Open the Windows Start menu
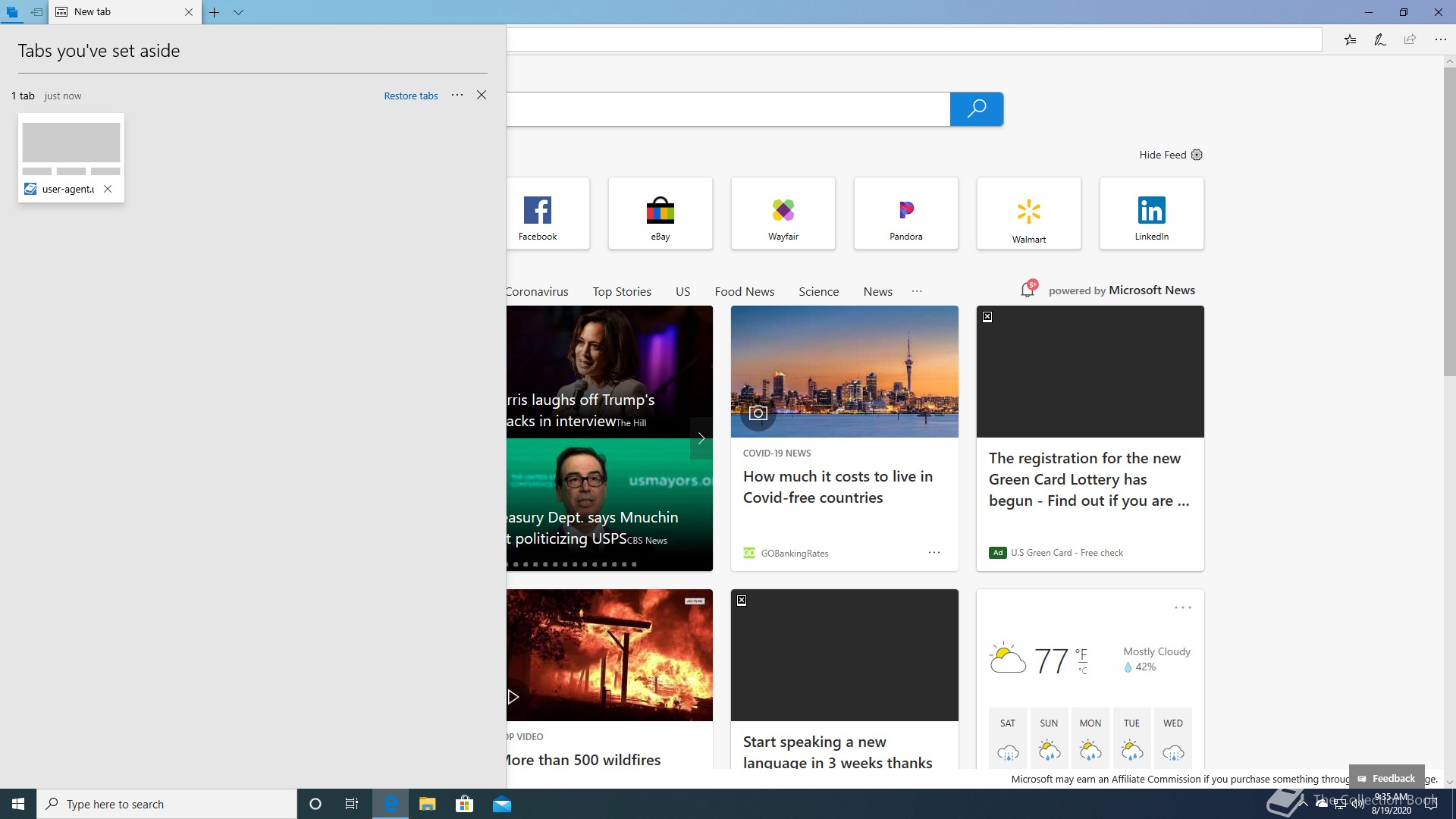The image size is (1456, 819). [x=18, y=804]
